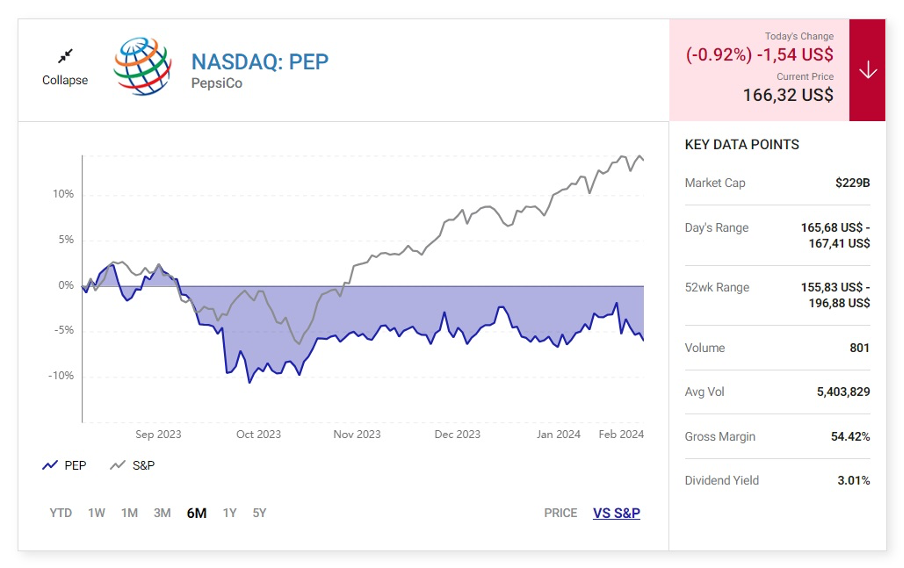
Task: Click the PepsiCo globe logo
Action: pyautogui.click(x=144, y=66)
